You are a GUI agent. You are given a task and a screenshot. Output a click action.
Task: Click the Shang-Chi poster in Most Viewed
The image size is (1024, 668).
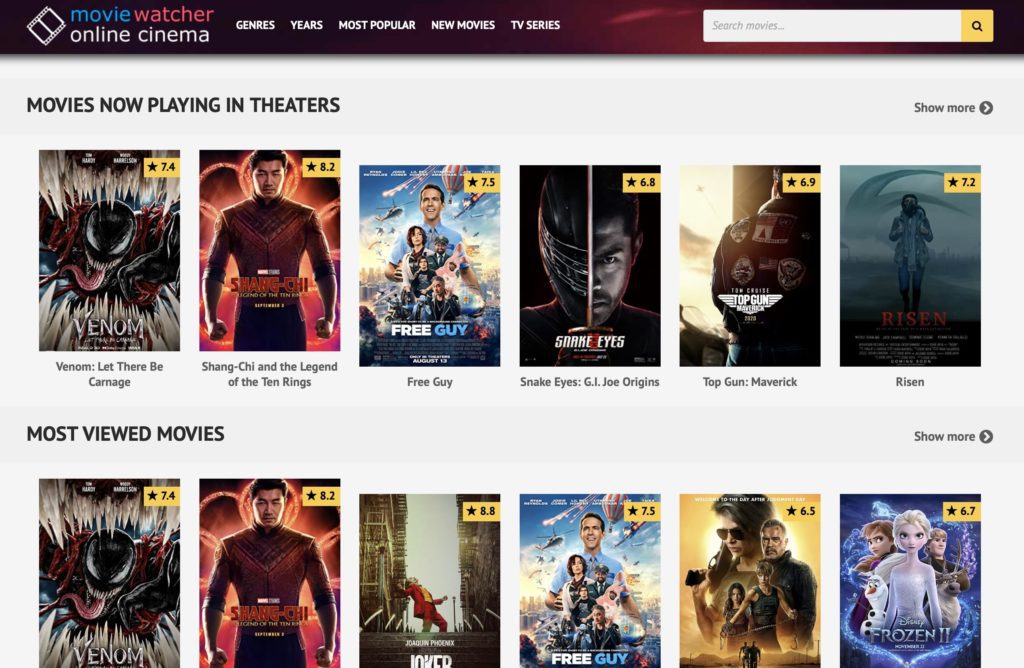click(270, 573)
